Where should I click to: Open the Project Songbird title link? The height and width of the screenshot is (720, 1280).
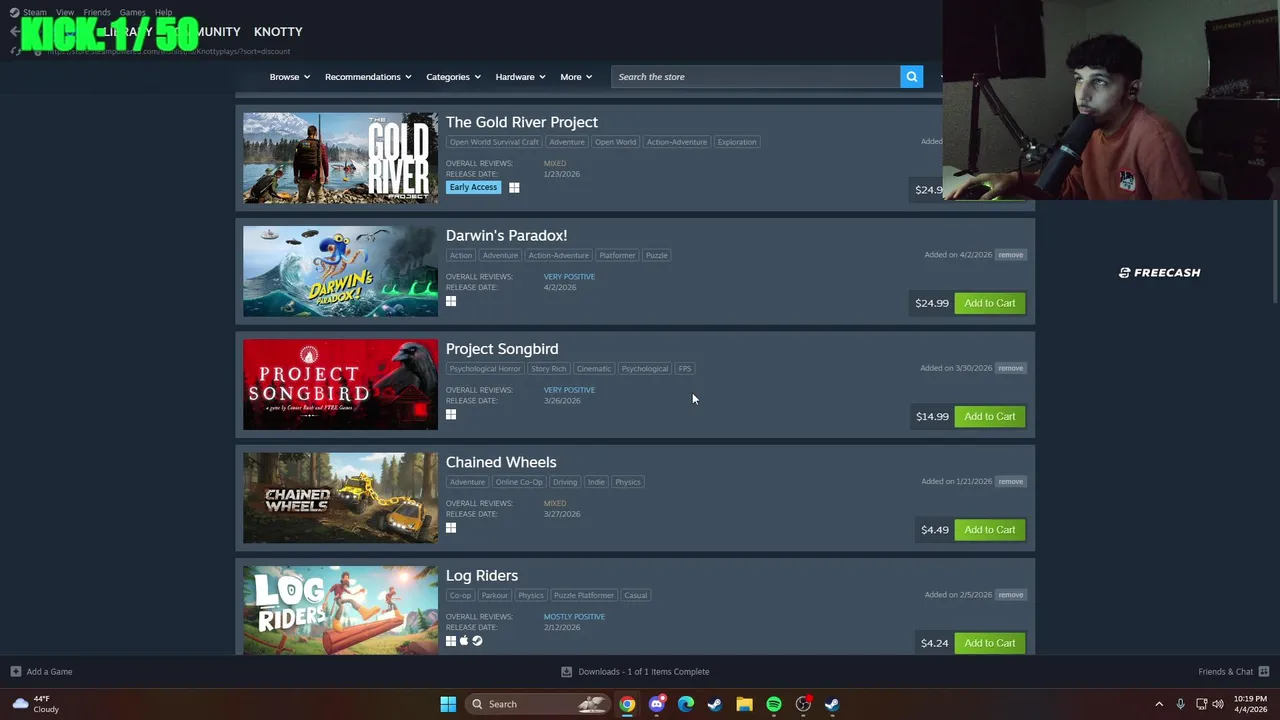(x=502, y=349)
